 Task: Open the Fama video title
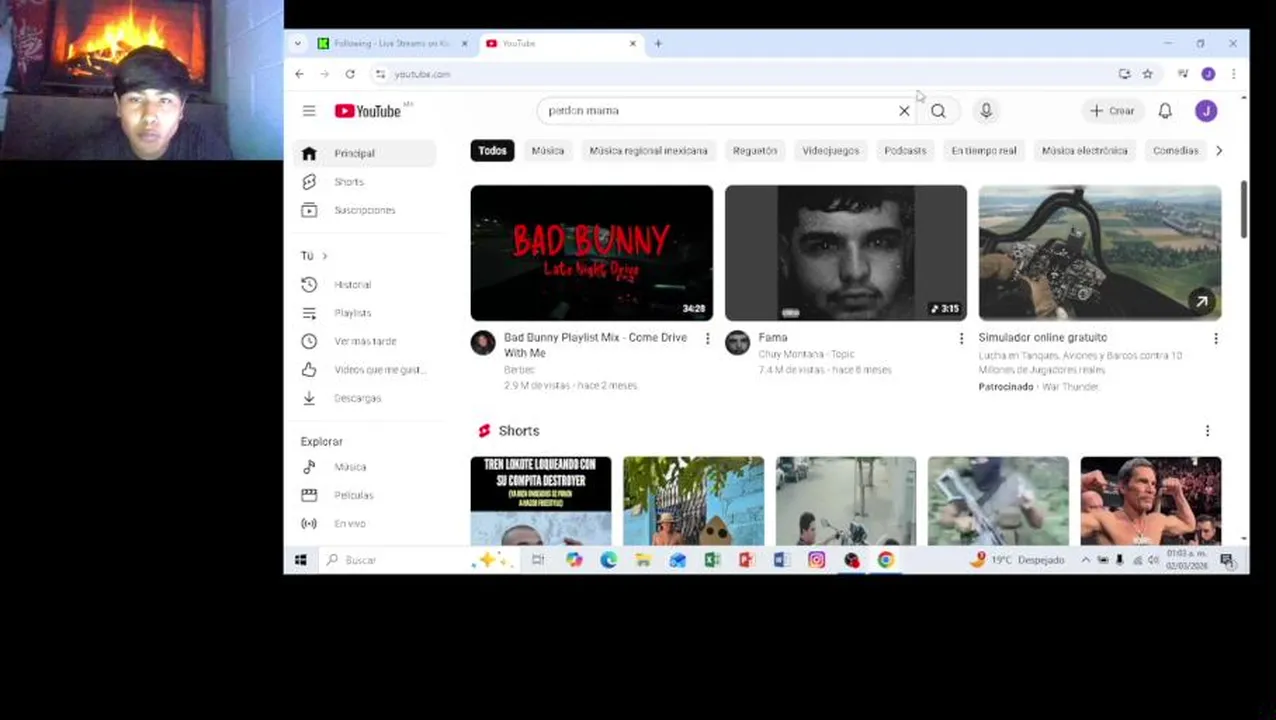coord(773,338)
